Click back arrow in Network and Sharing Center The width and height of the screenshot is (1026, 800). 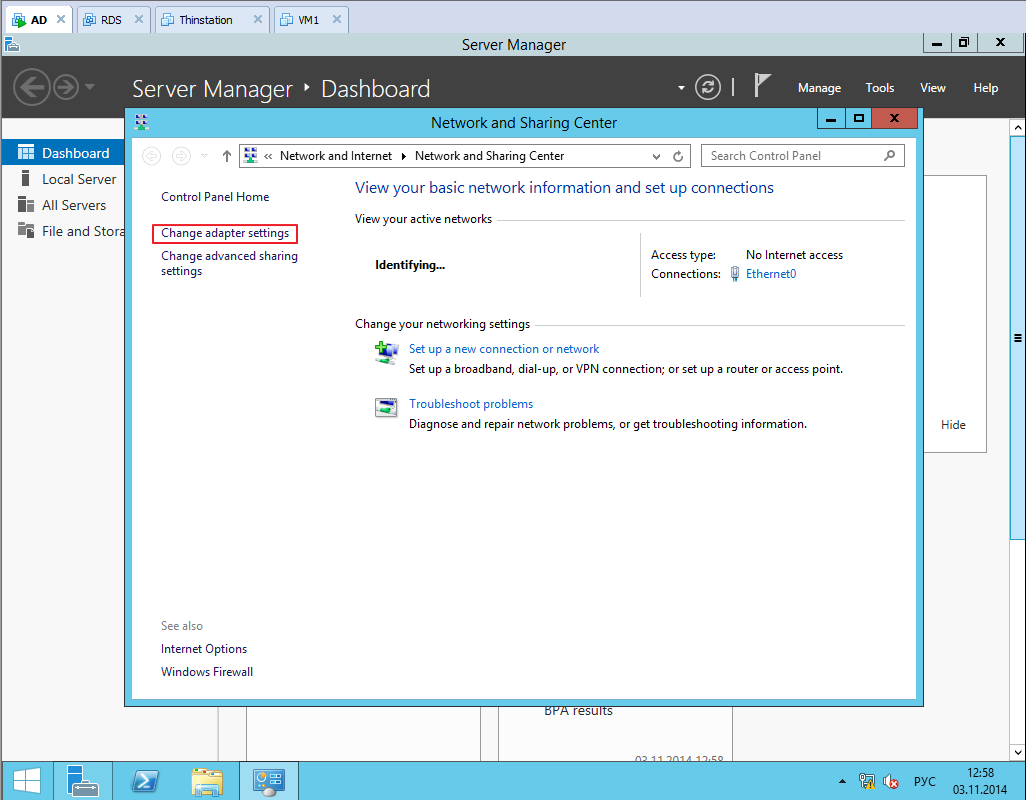point(152,156)
